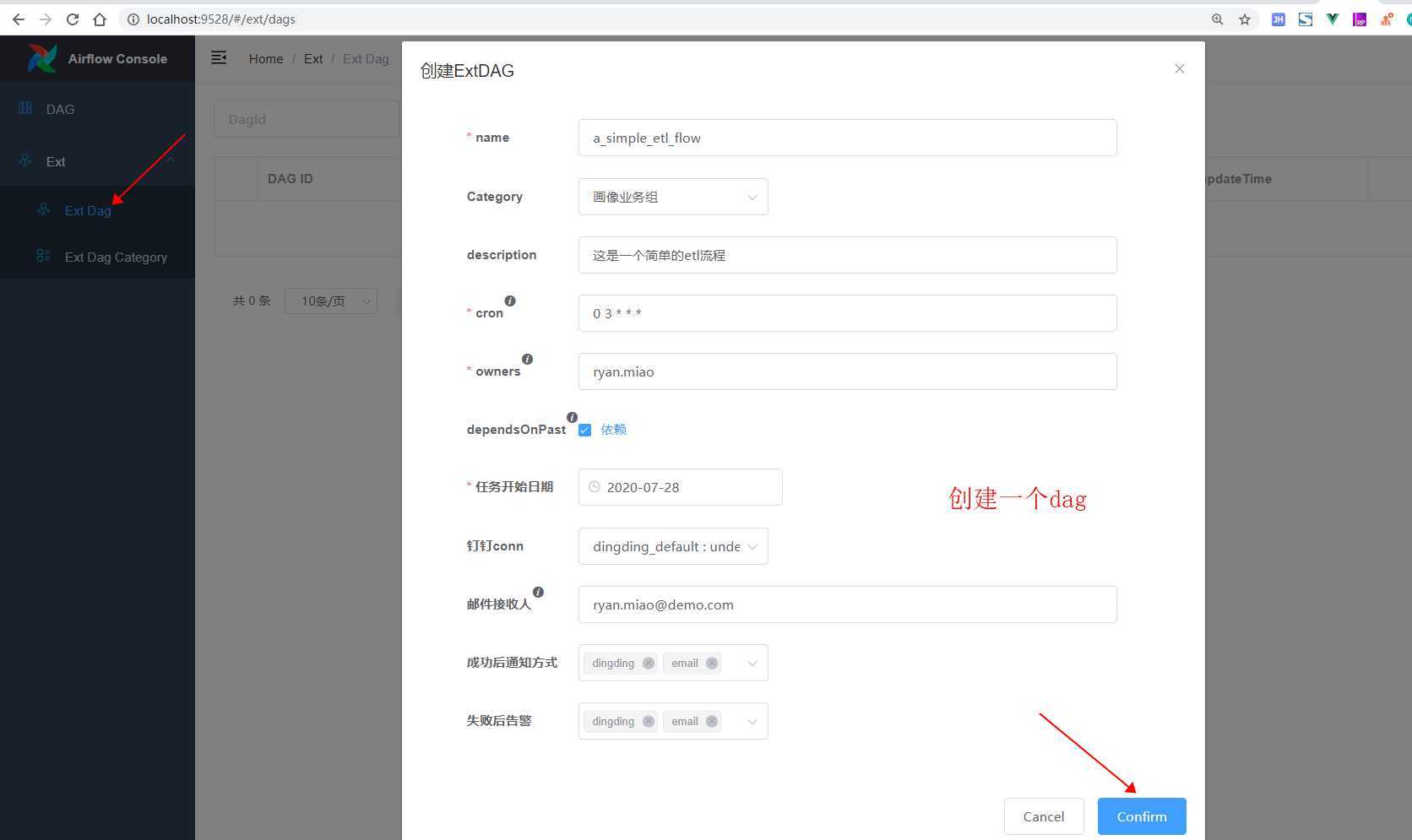Remove dingding tag from 失败后告警

(649, 721)
